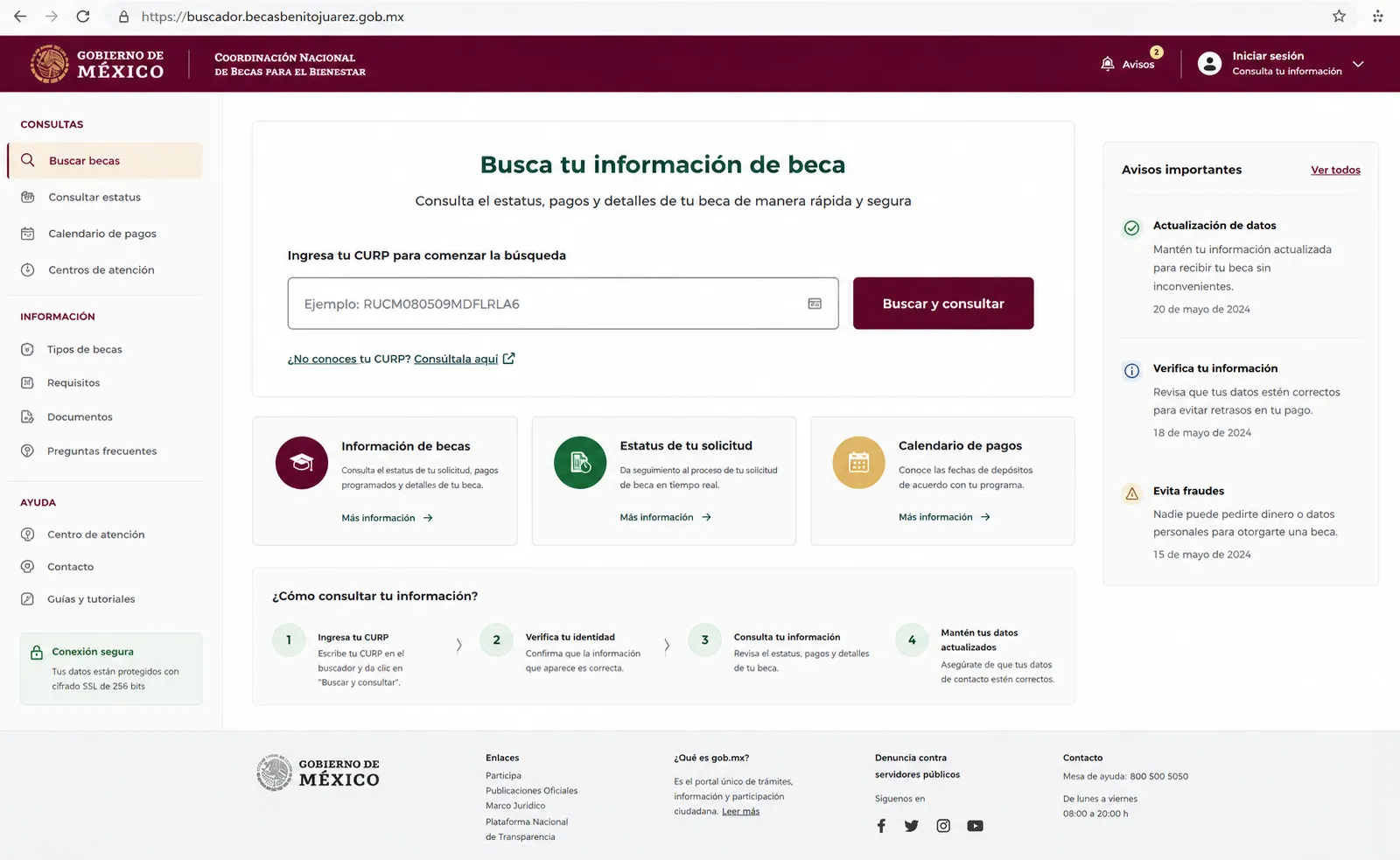Expand the Iniciar sesión dropdown chevron
Image resolution: width=1400 pixels, height=860 pixels.
1358,64
